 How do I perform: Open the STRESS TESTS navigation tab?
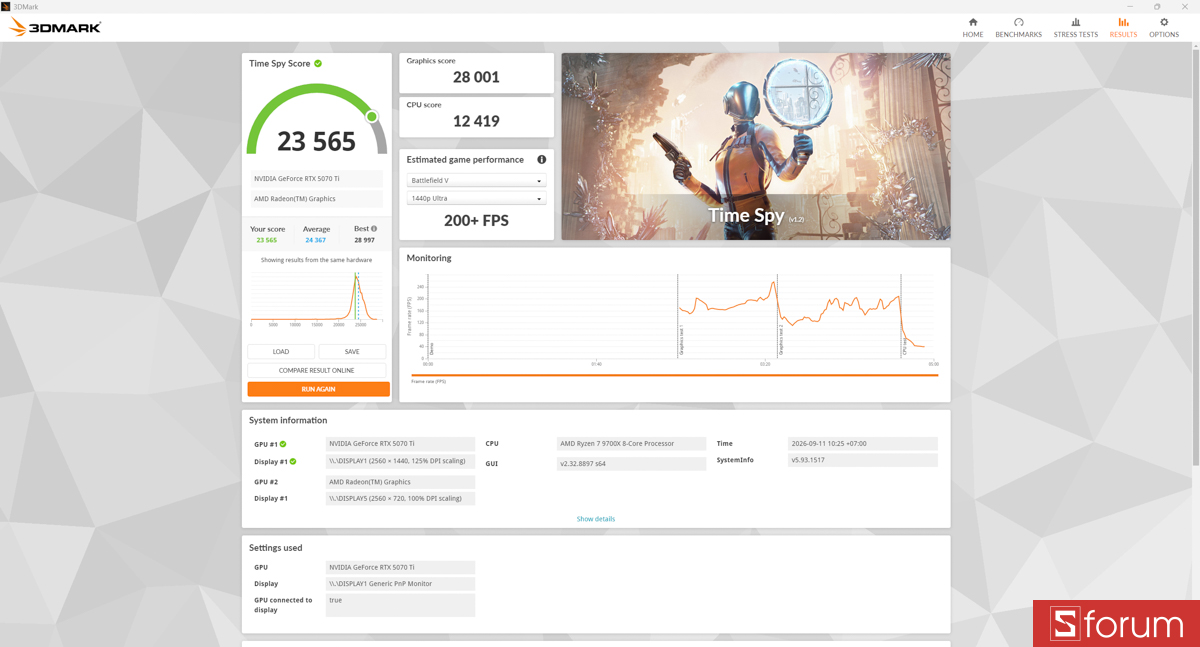tap(1075, 28)
